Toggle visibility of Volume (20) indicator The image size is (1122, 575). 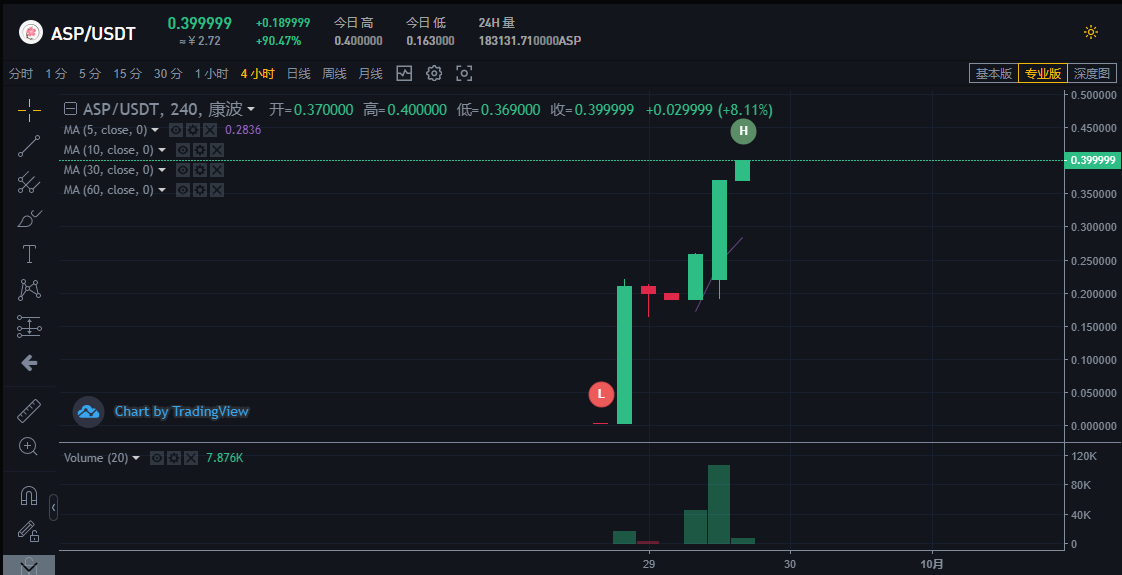[157, 458]
